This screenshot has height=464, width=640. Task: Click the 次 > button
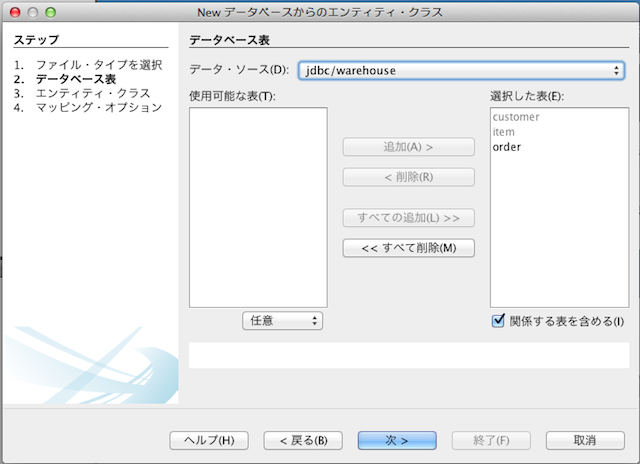point(397,440)
